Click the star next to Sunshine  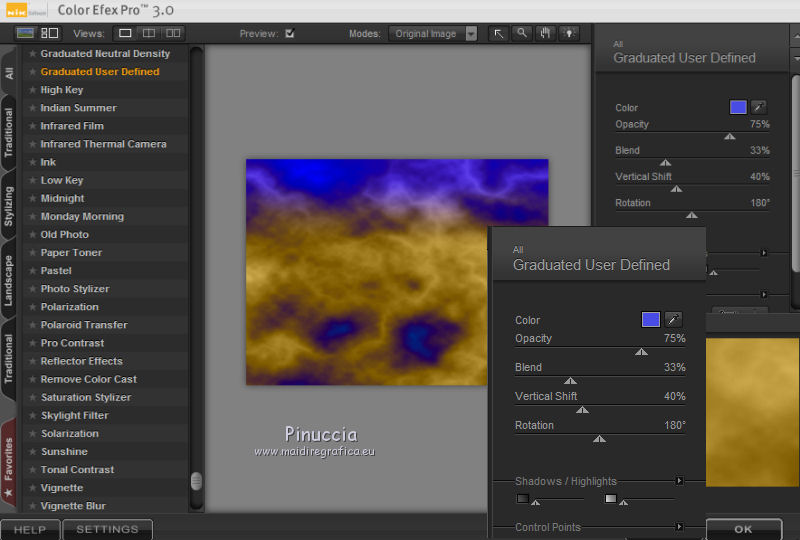32,452
